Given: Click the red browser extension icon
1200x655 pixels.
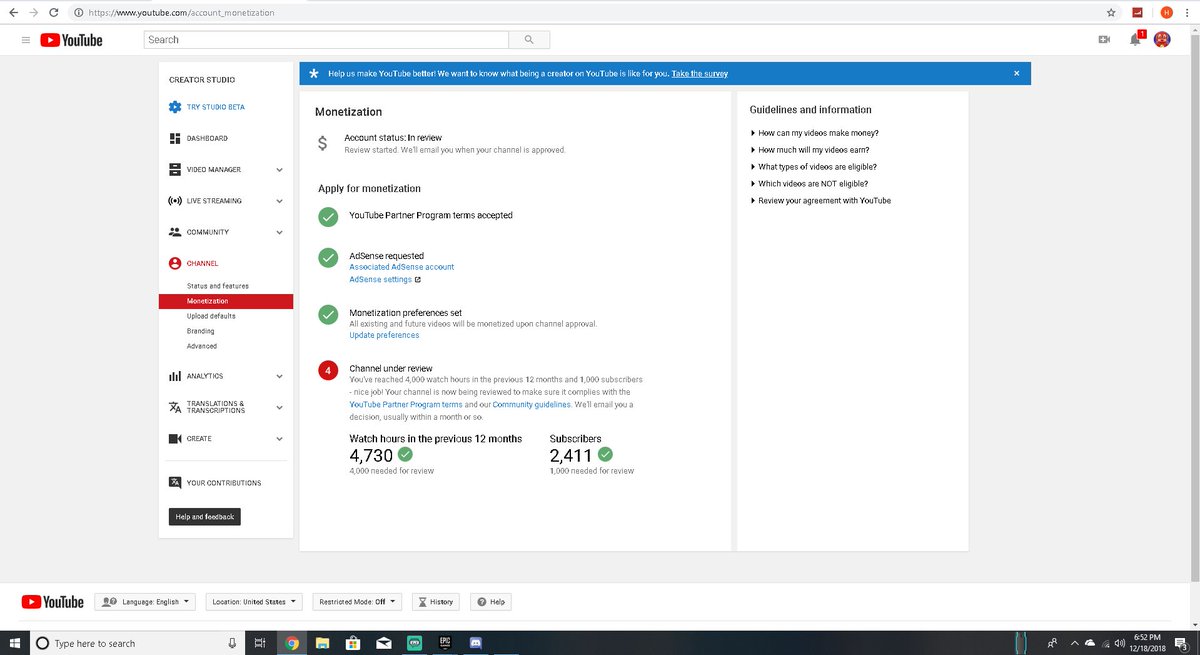Looking at the screenshot, I should (1137, 13).
